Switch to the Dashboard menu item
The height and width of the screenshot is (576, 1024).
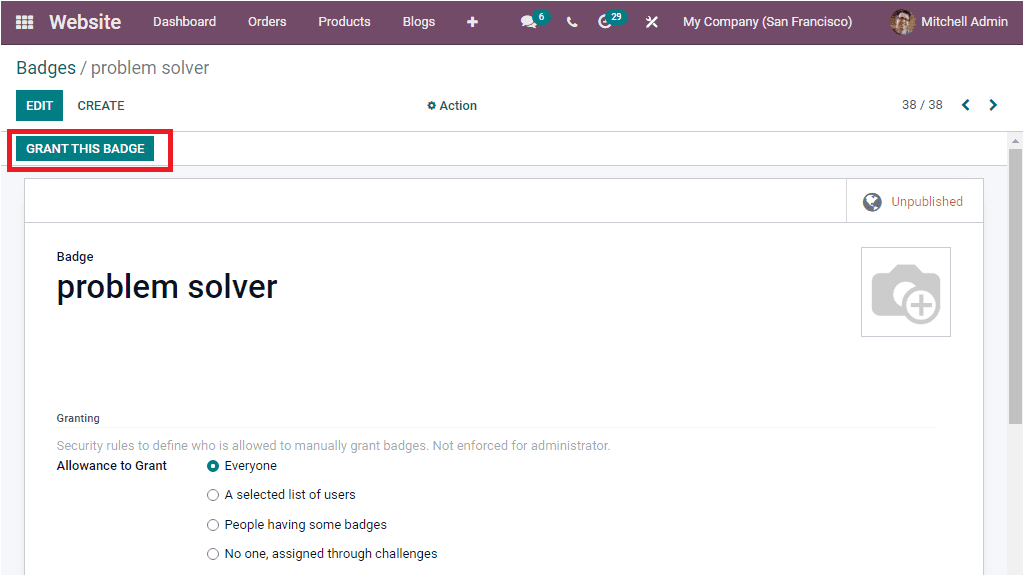[184, 21]
